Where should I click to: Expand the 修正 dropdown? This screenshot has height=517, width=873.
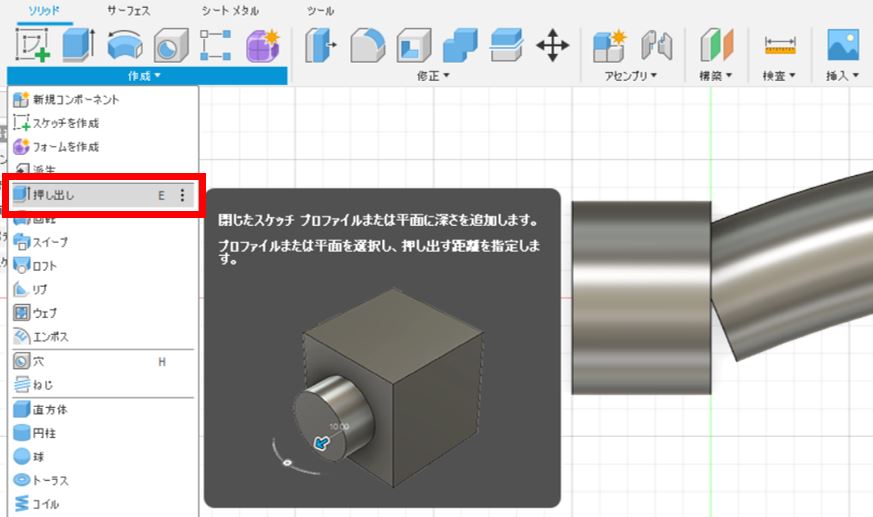click(x=433, y=76)
